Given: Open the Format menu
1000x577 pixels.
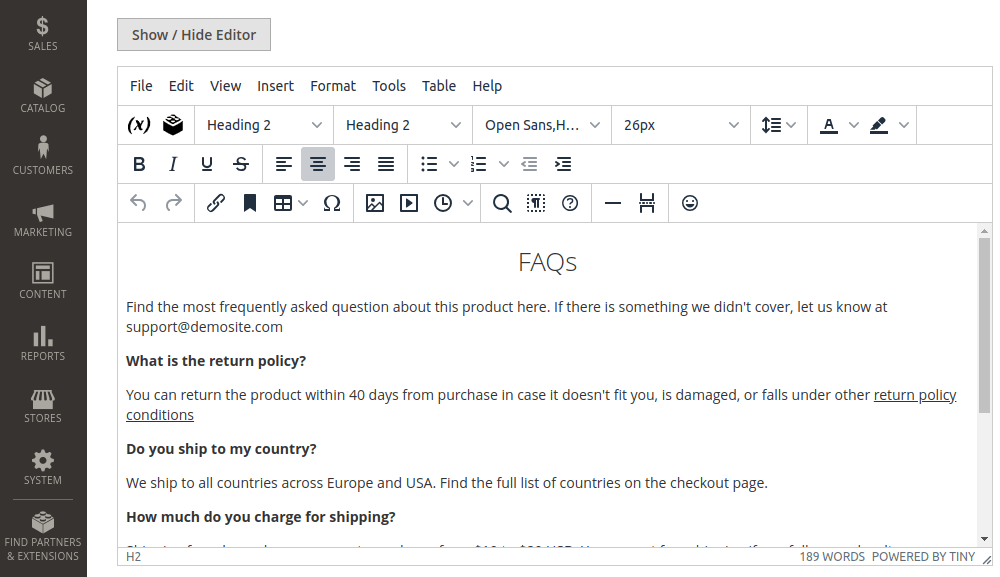Looking at the screenshot, I should 333,86.
